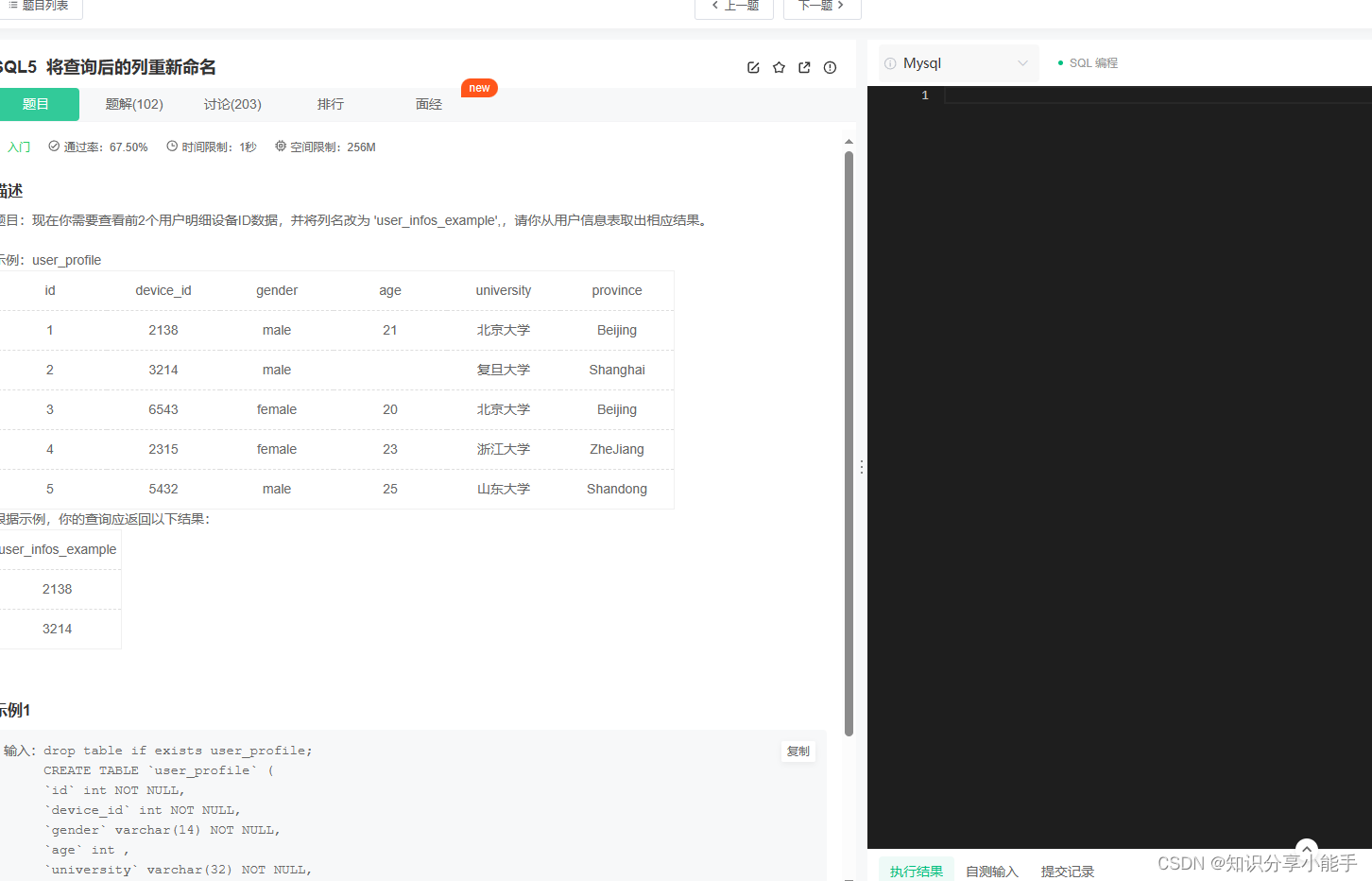Click scrollbar up arrow
This screenshot has width=1372, height=881.
point(849,142)
